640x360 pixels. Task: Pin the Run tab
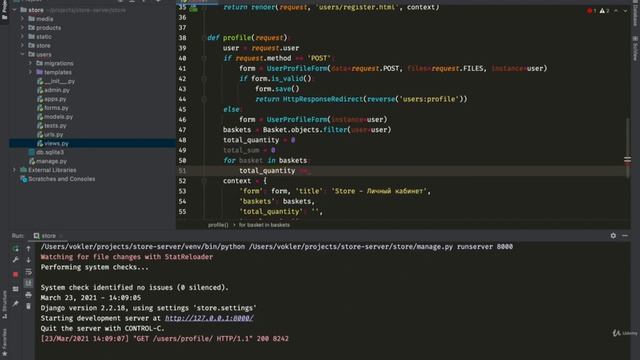pos(16,304)
